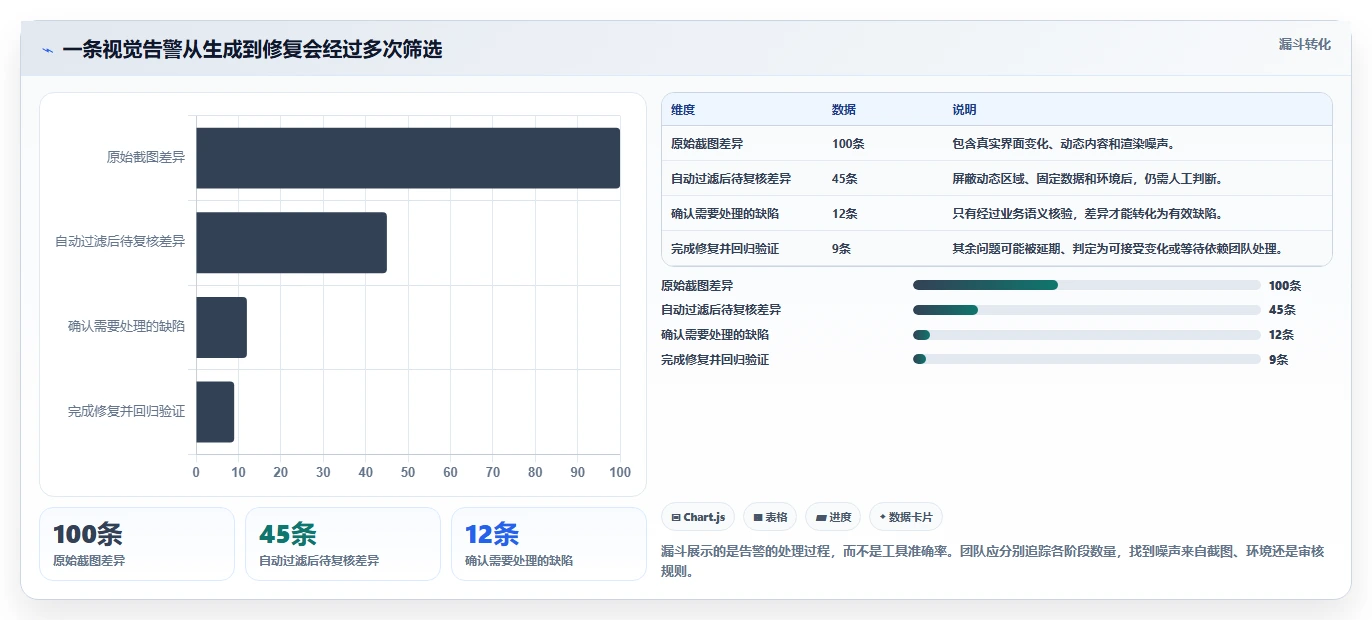1372x620 pixels.
Task: Click the 原始截图差异 label left of progress bar
Action: coord(697,286)
